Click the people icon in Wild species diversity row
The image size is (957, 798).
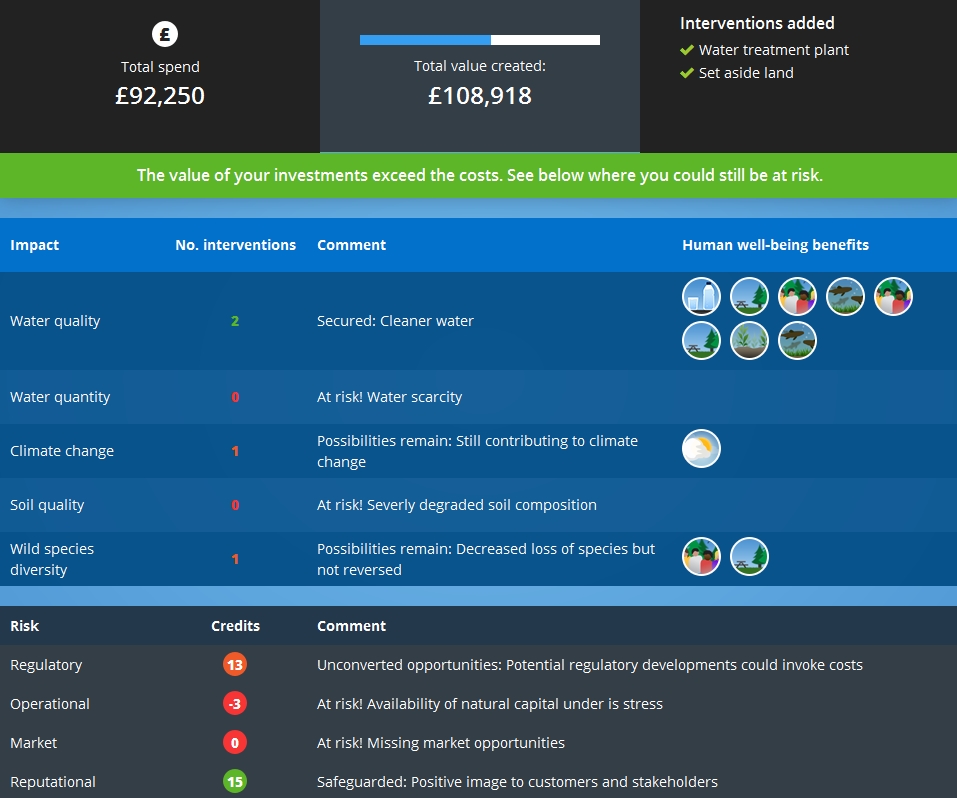click(701, 556)
